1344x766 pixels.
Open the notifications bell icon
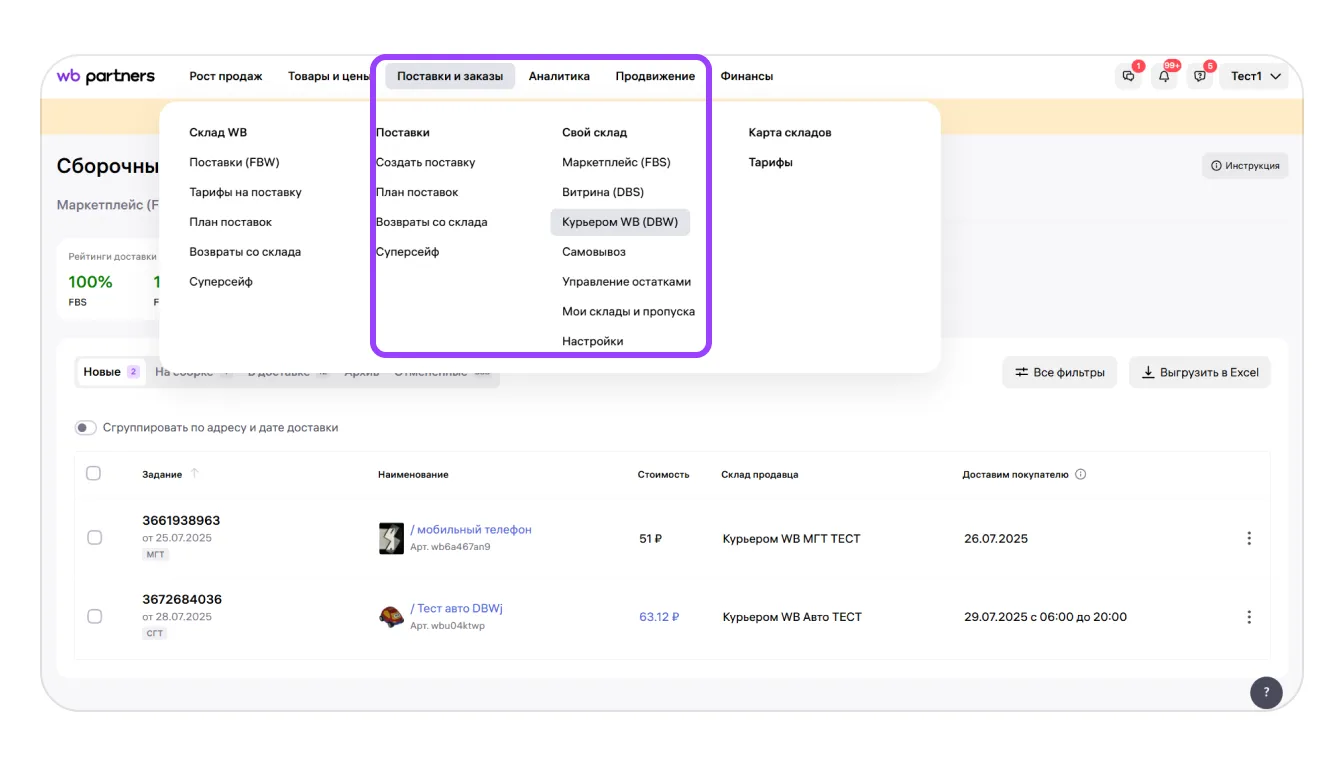[x=1164, y=76]
